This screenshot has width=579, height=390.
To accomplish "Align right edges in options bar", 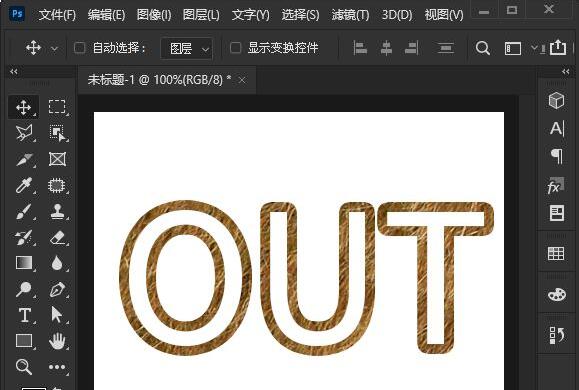I will (x=411, y=48).
